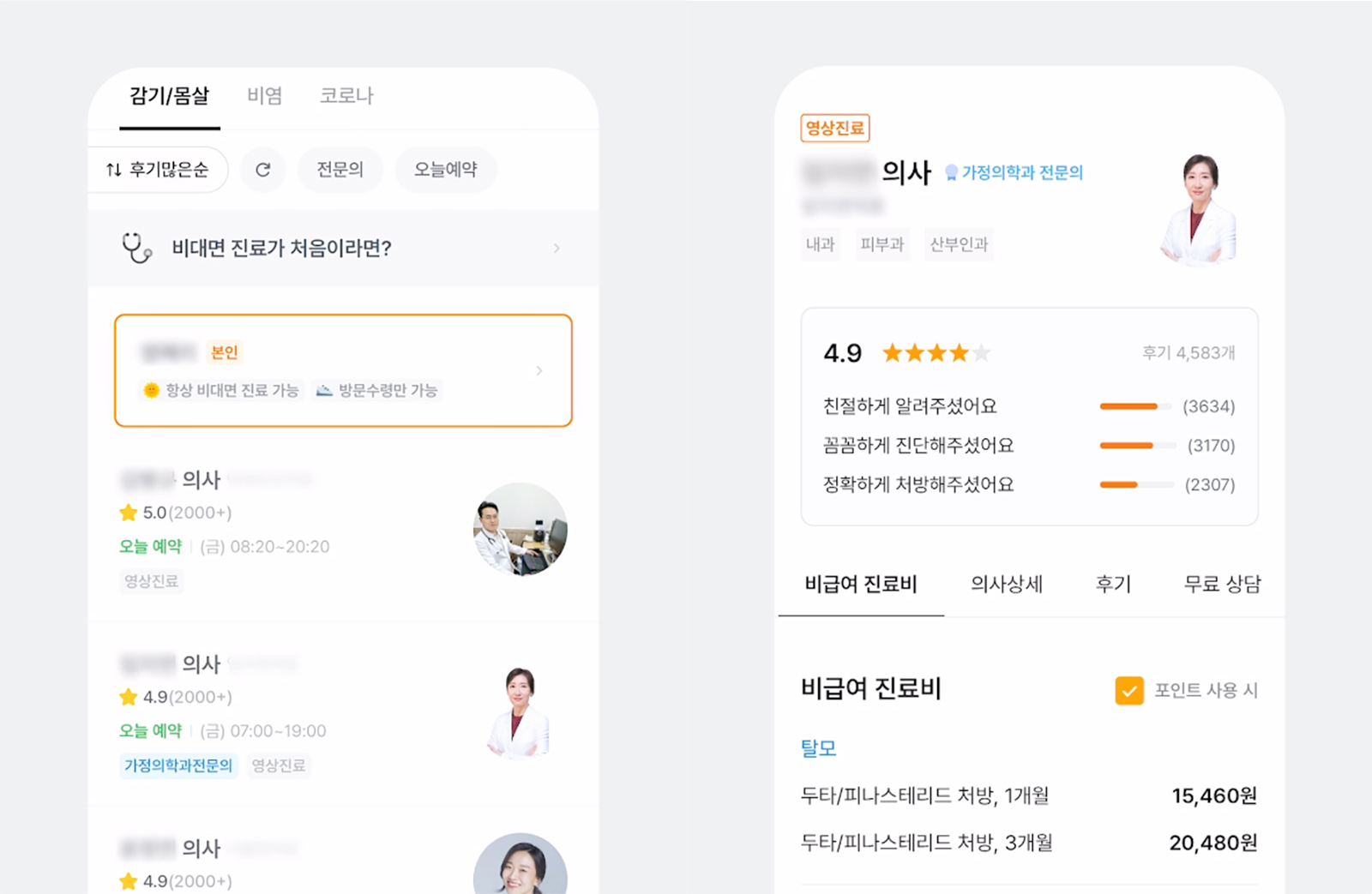1372x894 pixels.
Task: Click the orange rating stars beside 4.9
Action: (x=936, y=352)
